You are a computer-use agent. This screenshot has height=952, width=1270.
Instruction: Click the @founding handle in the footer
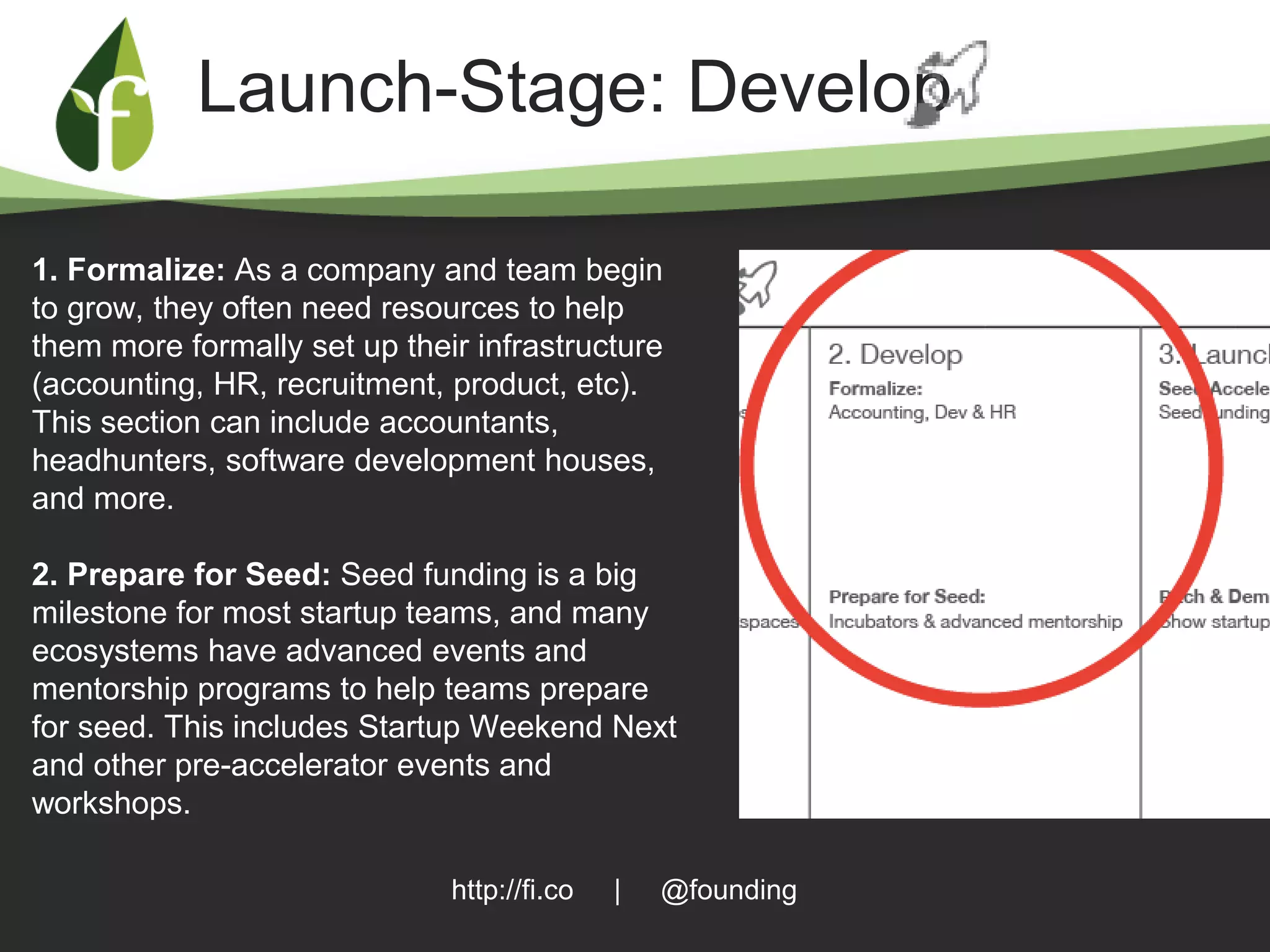click(729, 891)
